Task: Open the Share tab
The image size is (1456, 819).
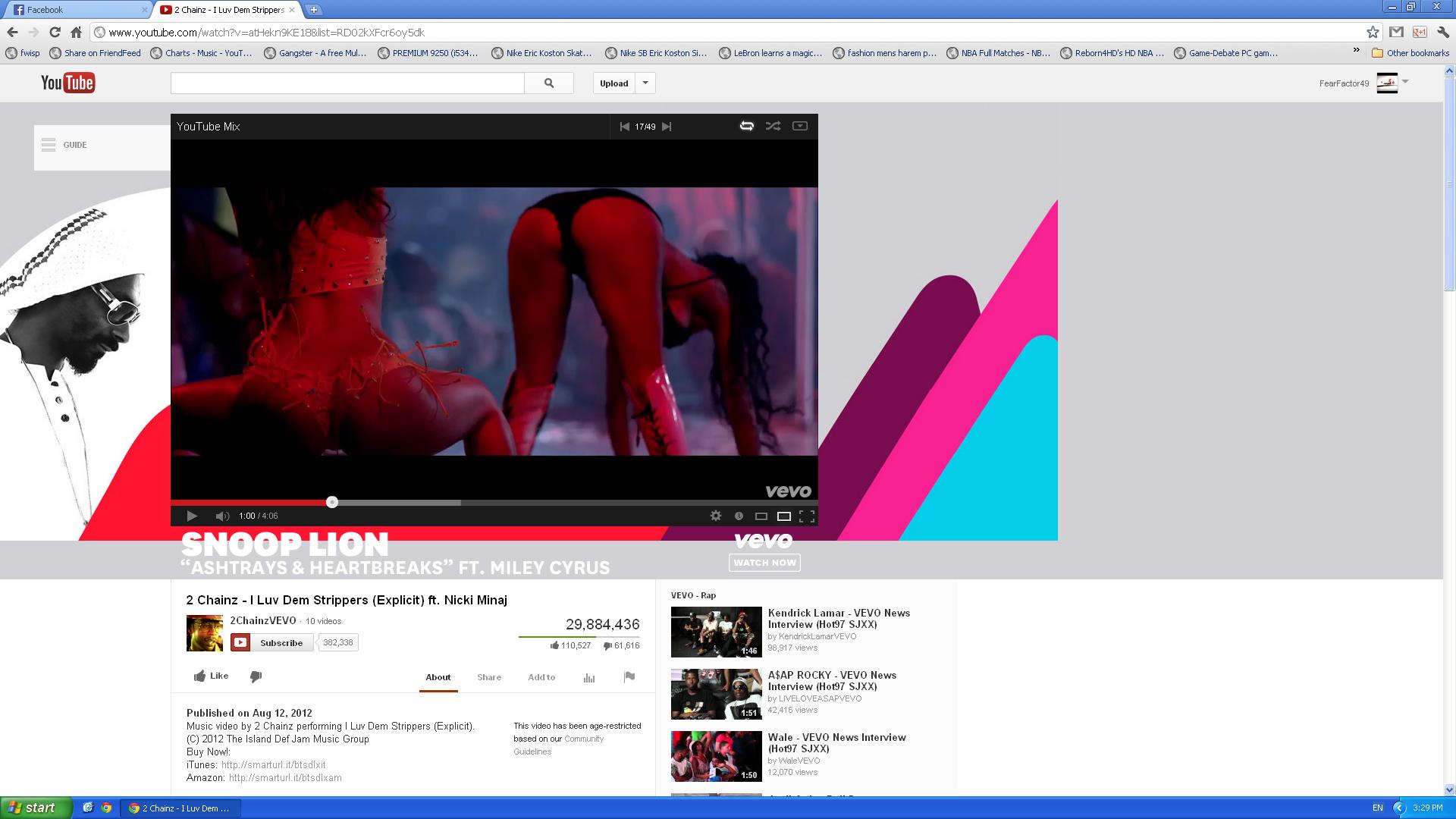Action: click(489, 677)
